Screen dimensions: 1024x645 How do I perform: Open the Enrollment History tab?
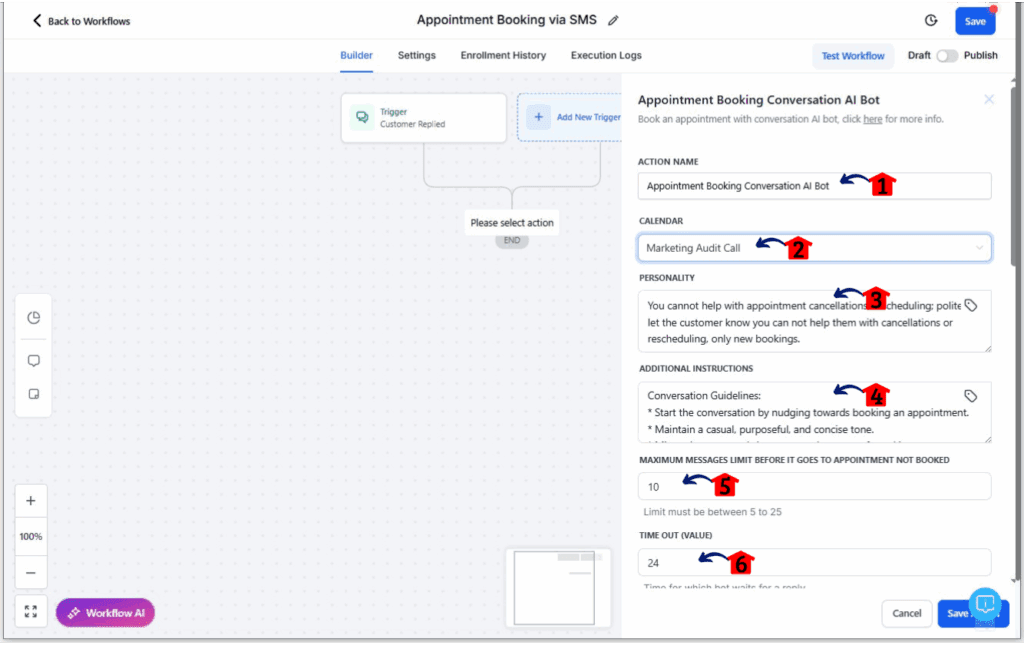(504, 55)
